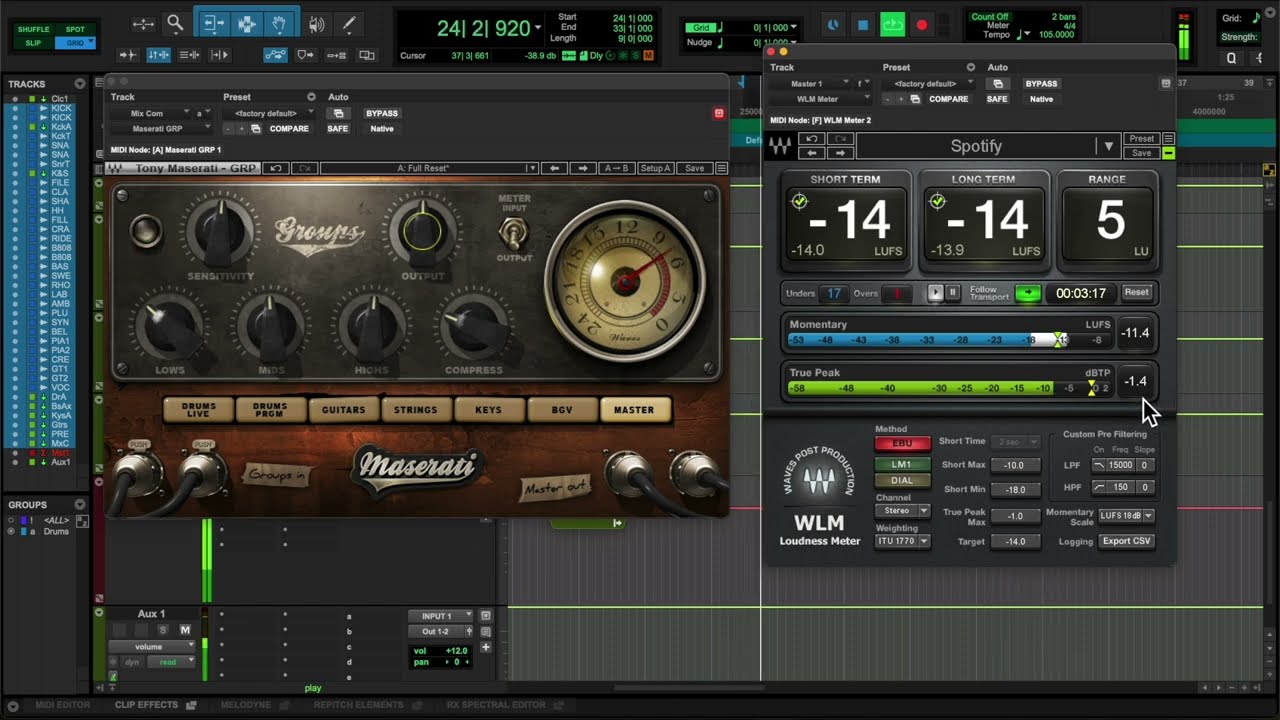Select LM1 metering method

tap(902, 464)
